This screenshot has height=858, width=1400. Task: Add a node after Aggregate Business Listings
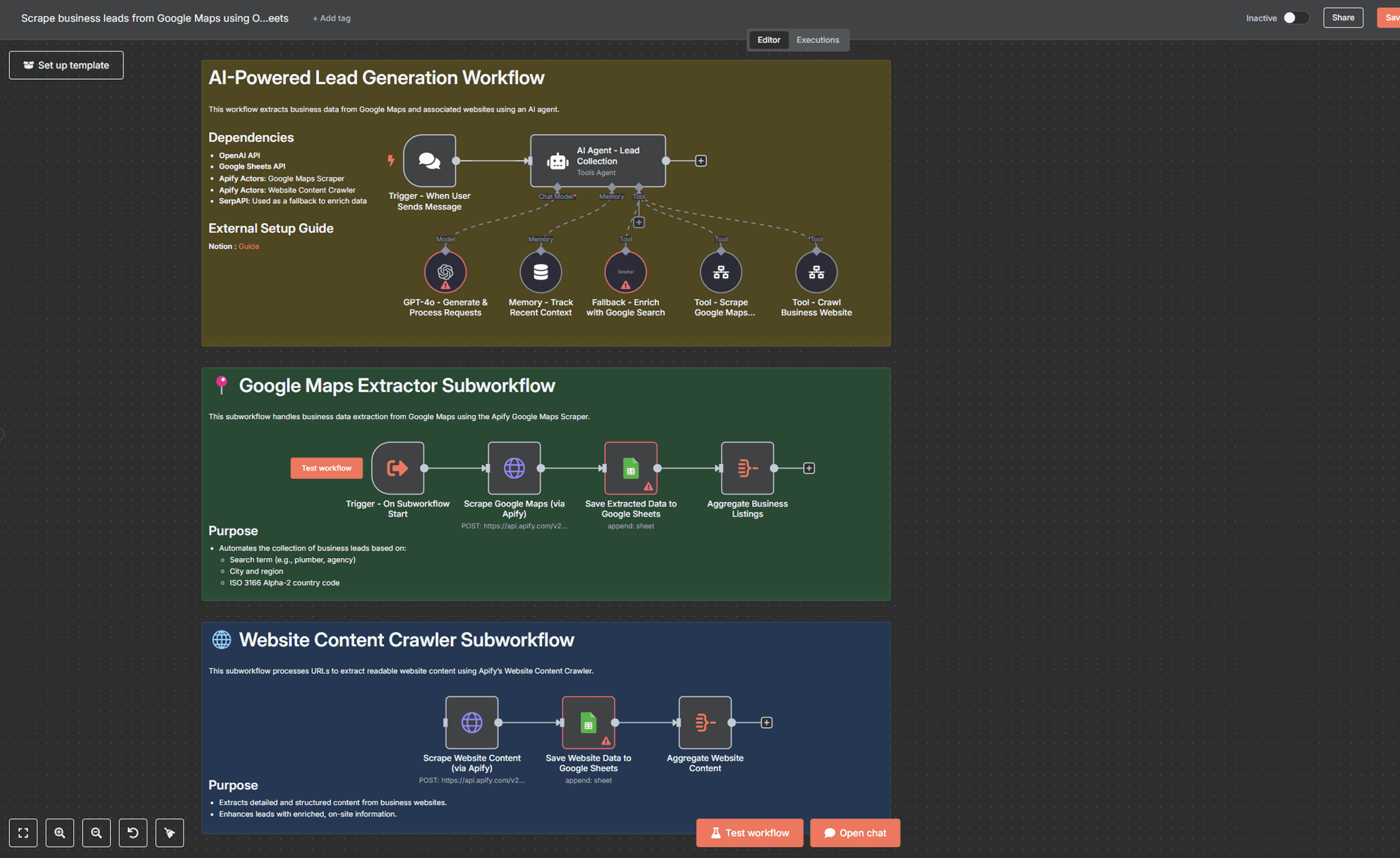tap(809, 469)
